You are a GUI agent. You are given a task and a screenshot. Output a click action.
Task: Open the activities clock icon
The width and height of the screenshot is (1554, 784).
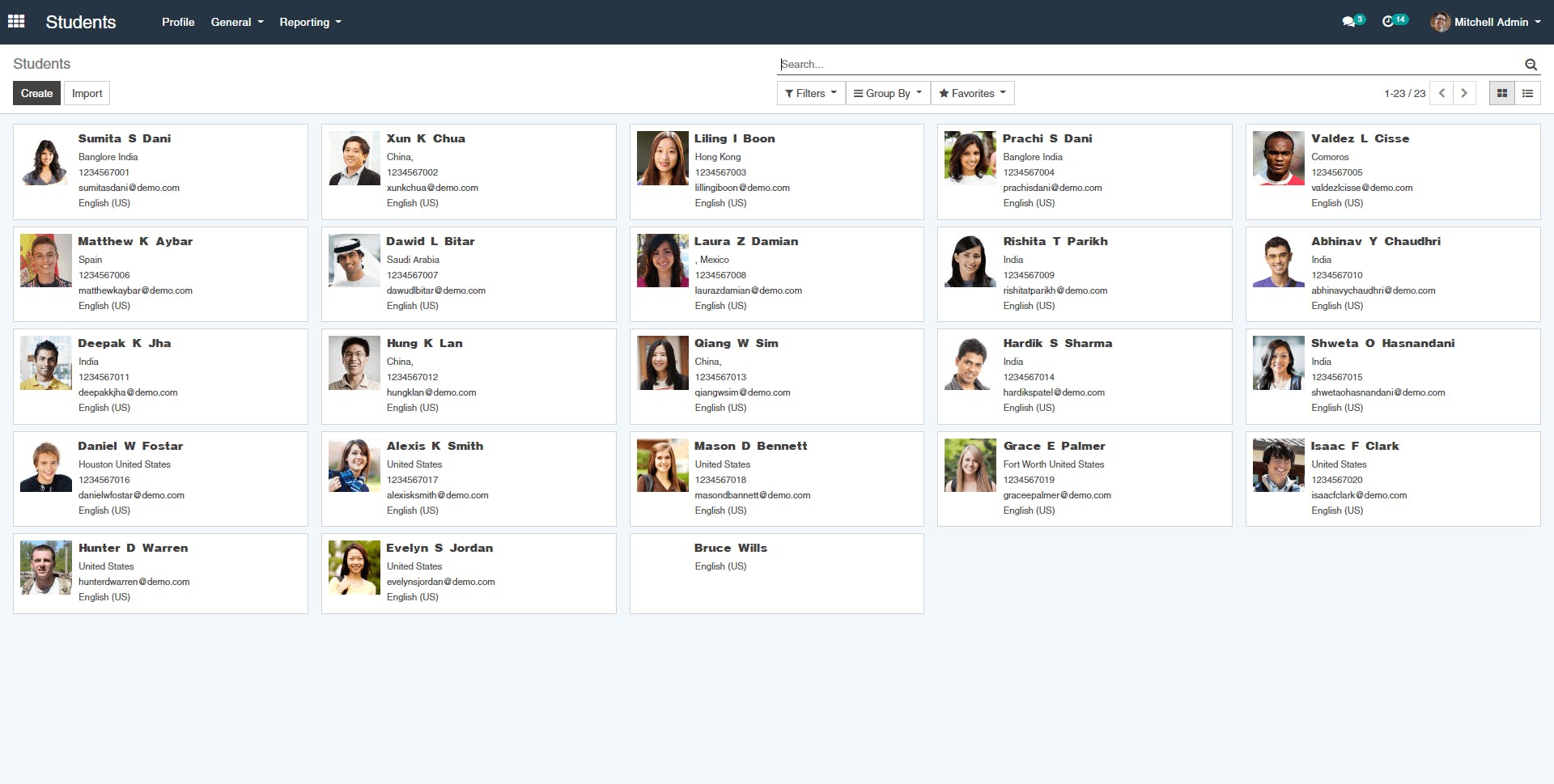pyautogui.click(x=1388, y=22)
